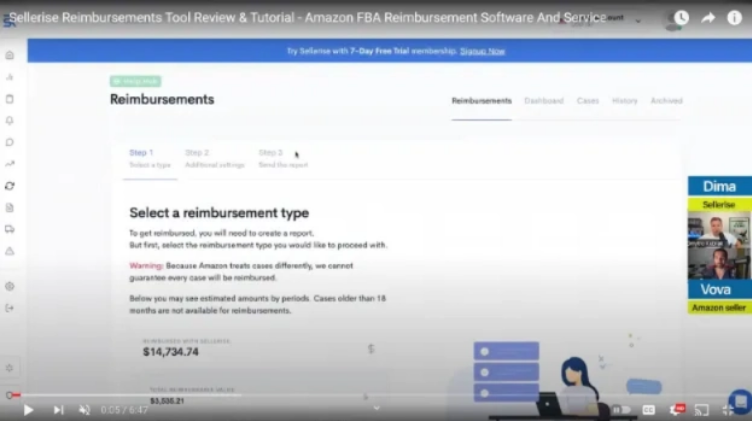Unmute the video volume
The height and width of the screenshot is (421, 752).
tap(84, 410)
